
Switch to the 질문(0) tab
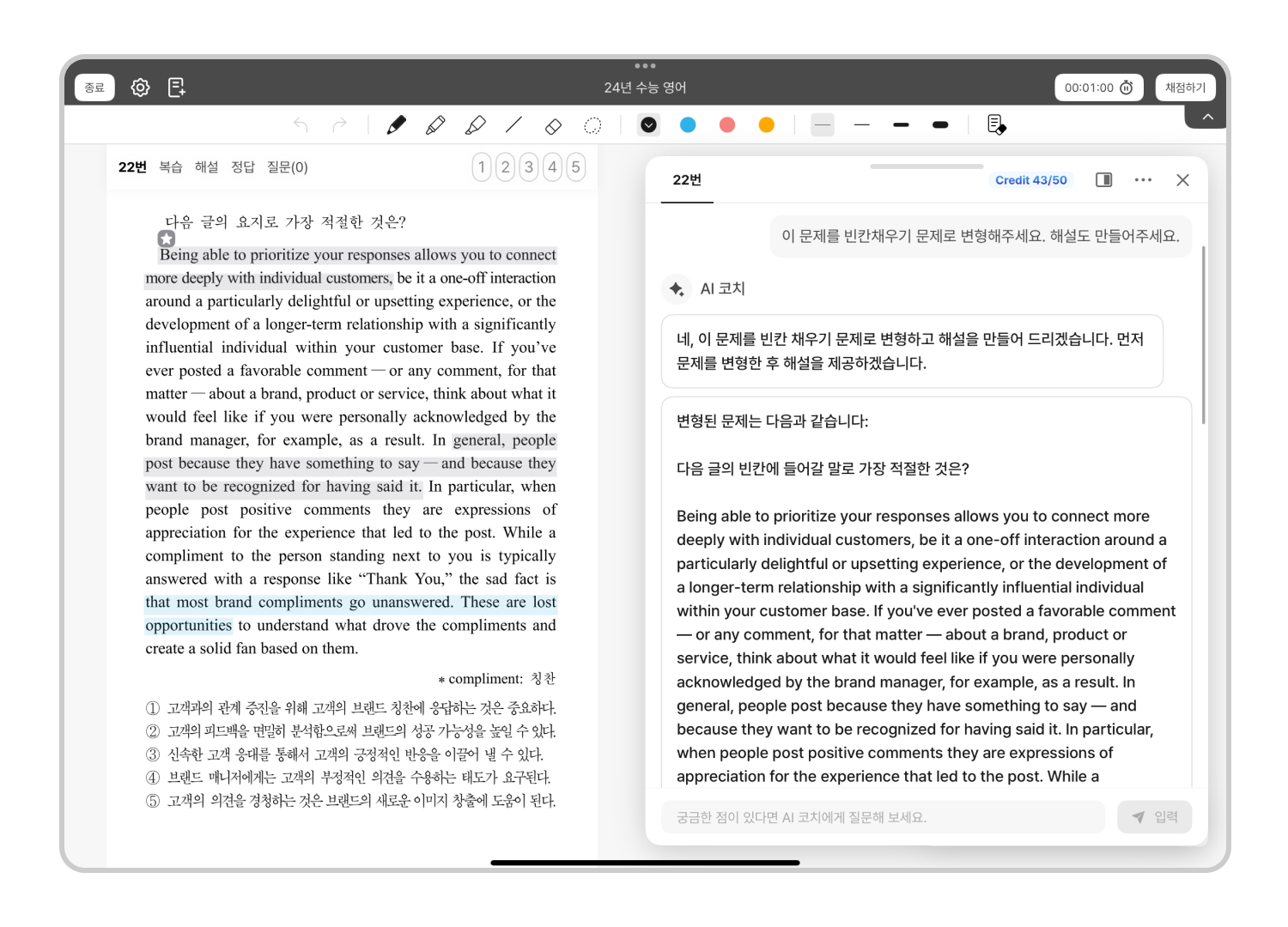[288, 167]
